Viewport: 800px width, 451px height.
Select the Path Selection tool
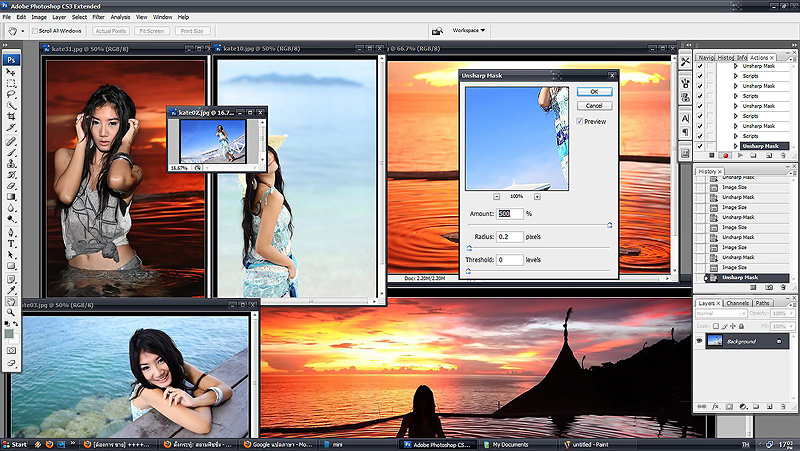(11, 255)
